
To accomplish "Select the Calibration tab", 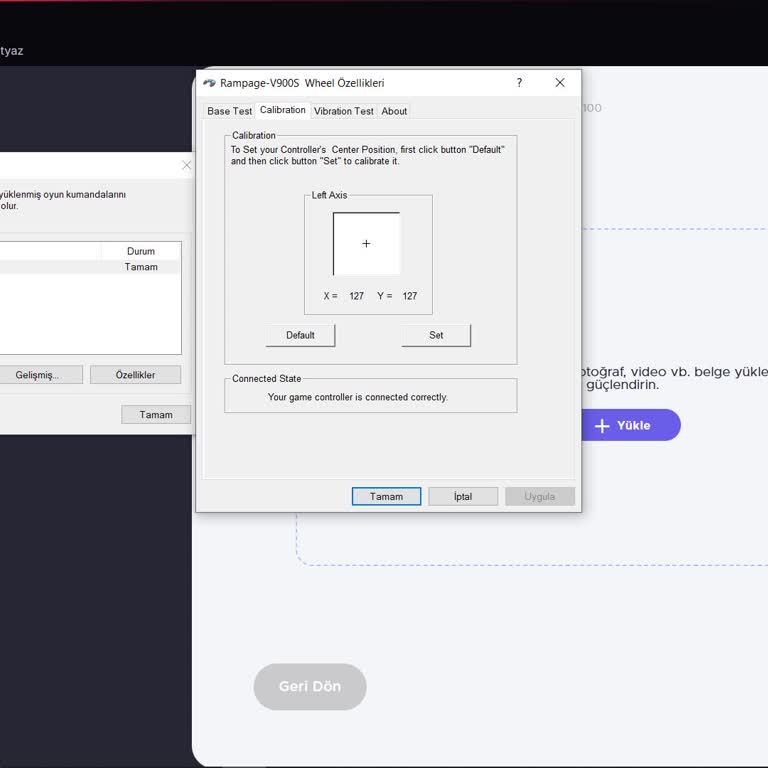I will (283, 110).
